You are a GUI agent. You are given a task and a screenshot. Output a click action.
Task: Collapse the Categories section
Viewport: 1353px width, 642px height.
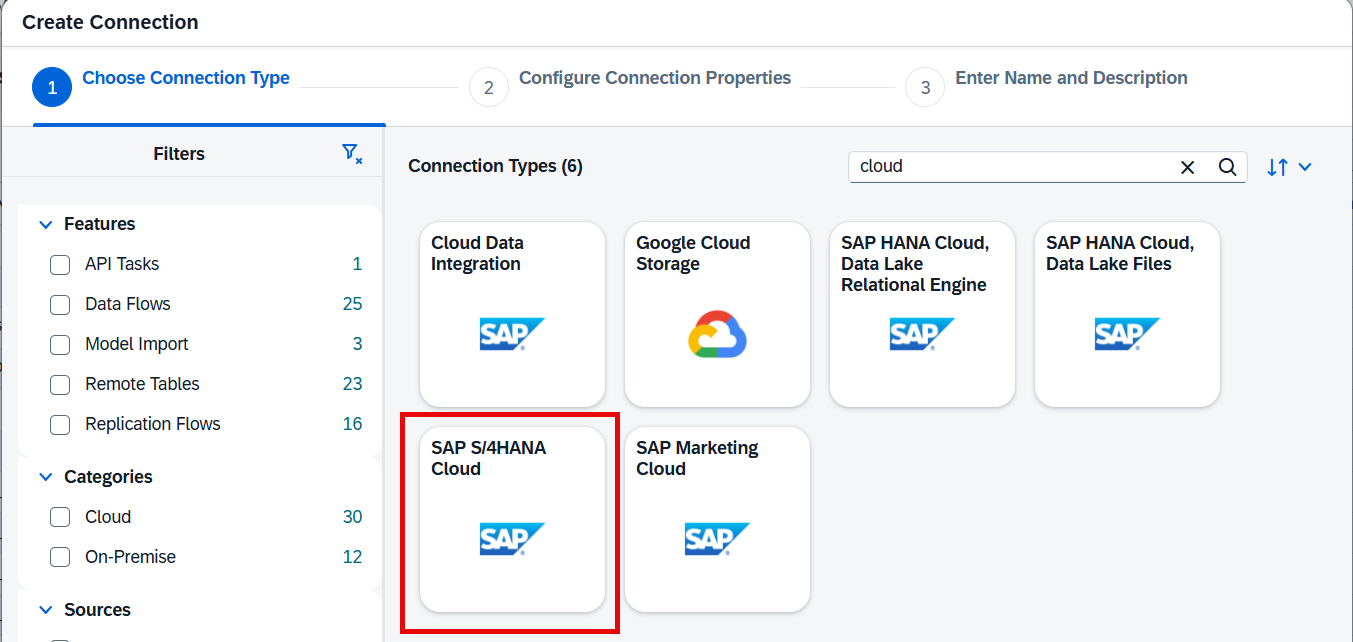pos(45,477)
